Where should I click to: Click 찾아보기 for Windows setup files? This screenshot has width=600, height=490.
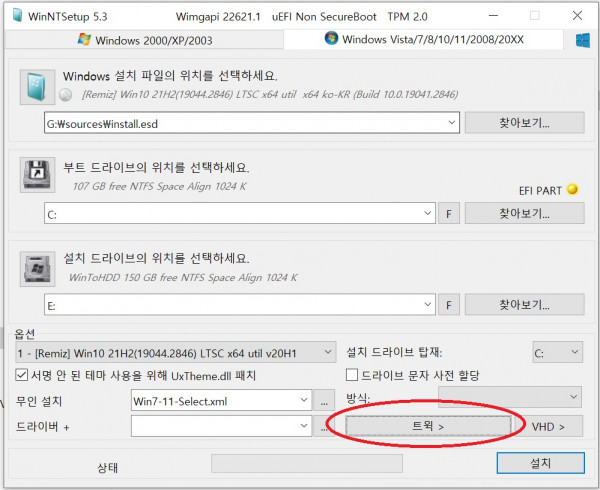[x=524, y=123]
